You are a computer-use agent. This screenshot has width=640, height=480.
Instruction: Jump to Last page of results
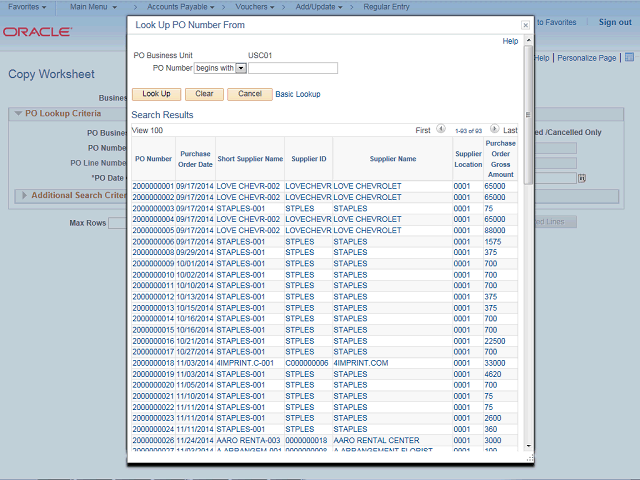(510, 130)
